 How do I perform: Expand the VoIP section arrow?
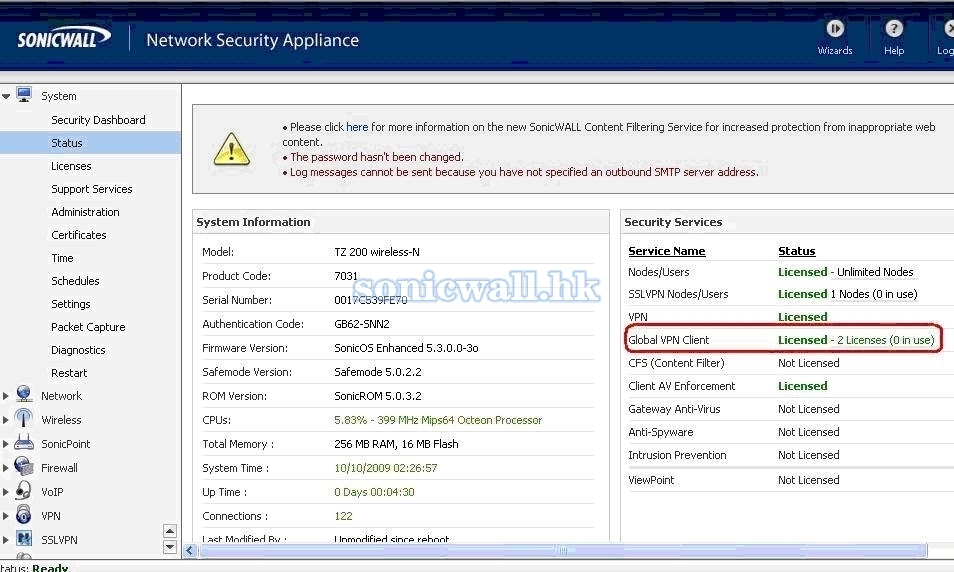pyautogui.click(x=5, y=492)
